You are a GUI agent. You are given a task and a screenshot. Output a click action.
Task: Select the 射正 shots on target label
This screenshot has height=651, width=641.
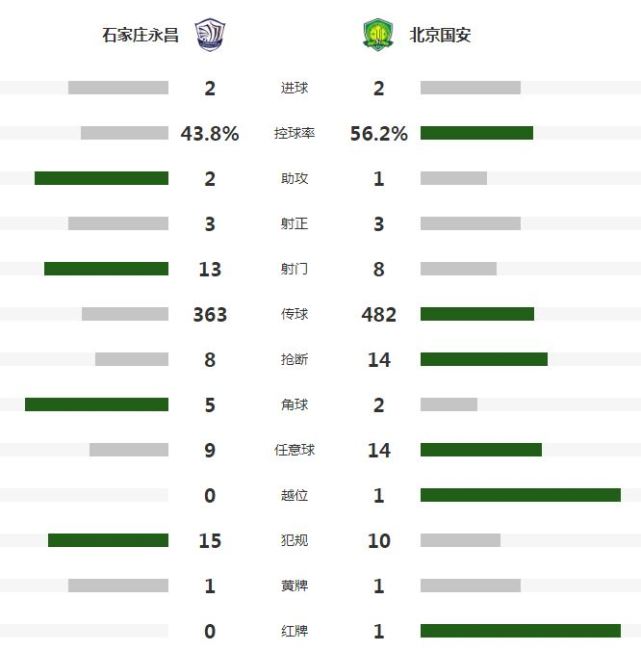point(294,224)
